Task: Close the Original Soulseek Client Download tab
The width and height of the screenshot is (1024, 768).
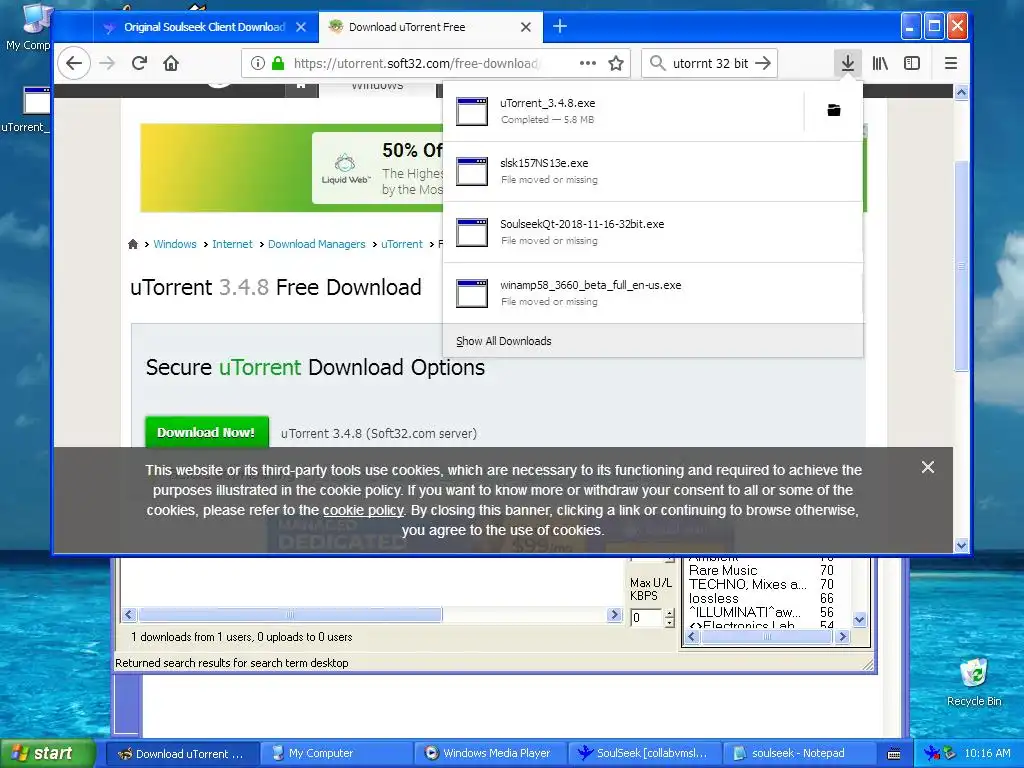Action: click(x=301, y=27)
